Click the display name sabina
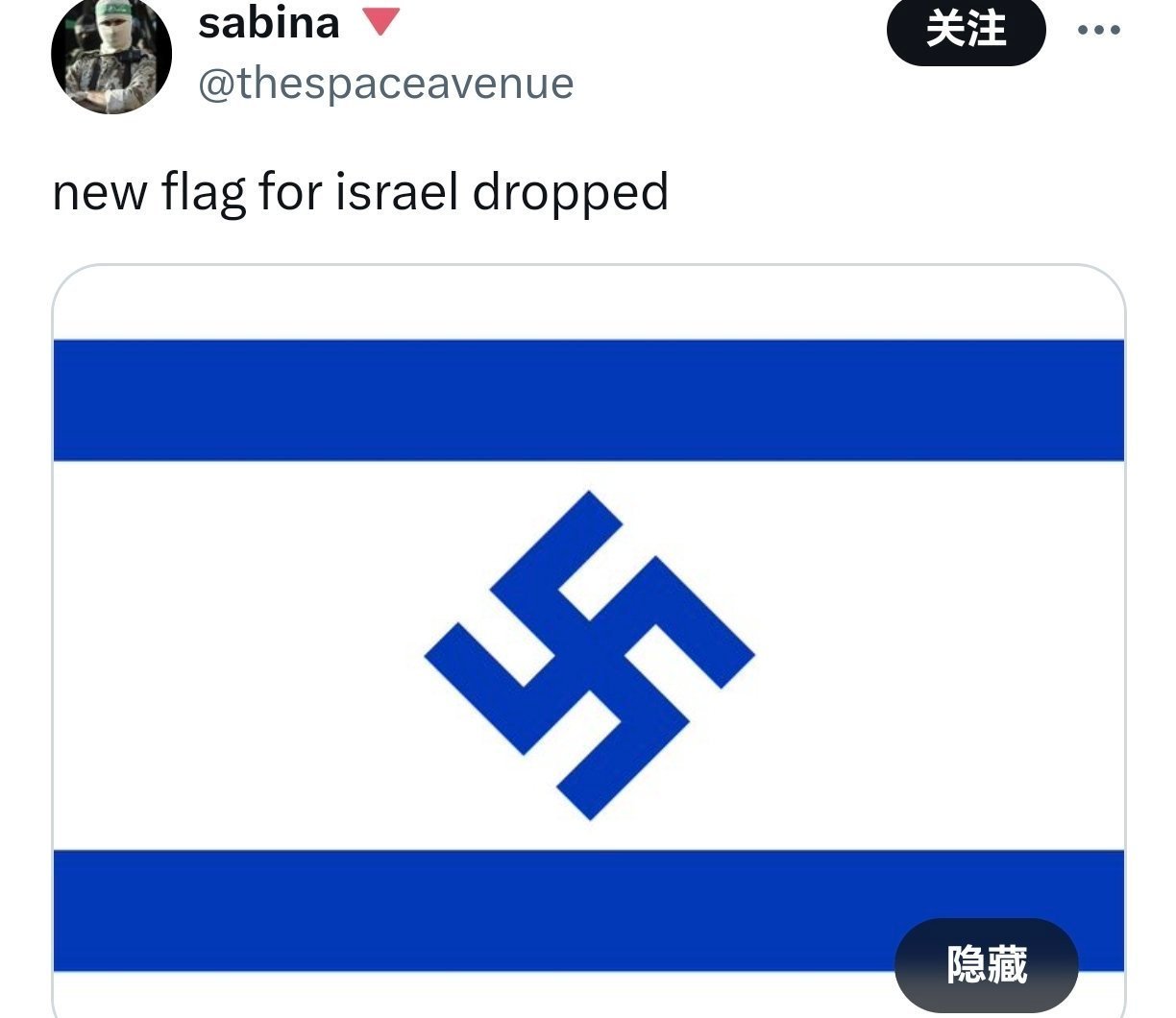 click(269, 23)
